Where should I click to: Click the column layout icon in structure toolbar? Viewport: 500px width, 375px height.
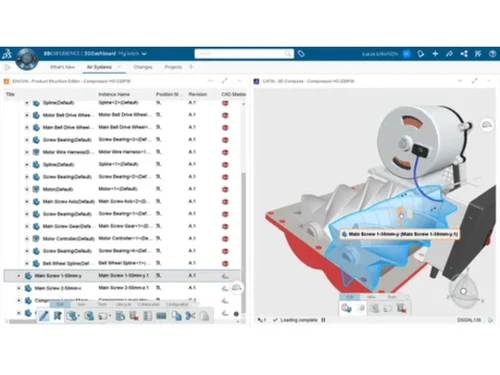point(148,315)
